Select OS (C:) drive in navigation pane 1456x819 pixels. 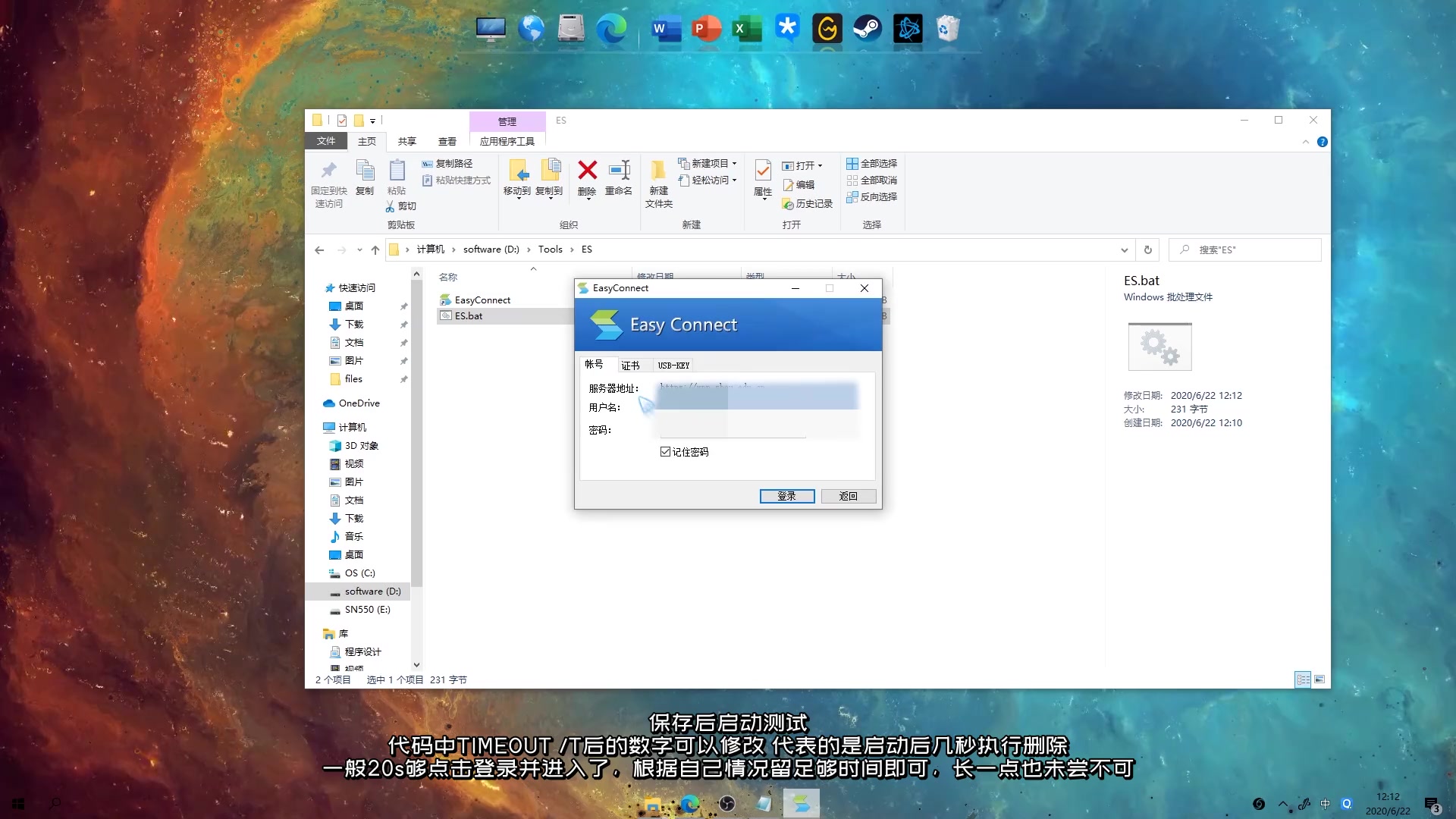pyautogui.click(x=359, y=573)
